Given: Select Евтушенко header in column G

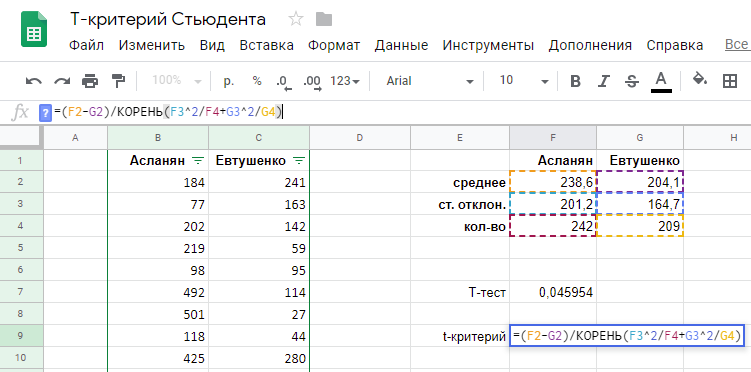Looking at the screenshot, I should pyautogui.click(x=640, y=160).
